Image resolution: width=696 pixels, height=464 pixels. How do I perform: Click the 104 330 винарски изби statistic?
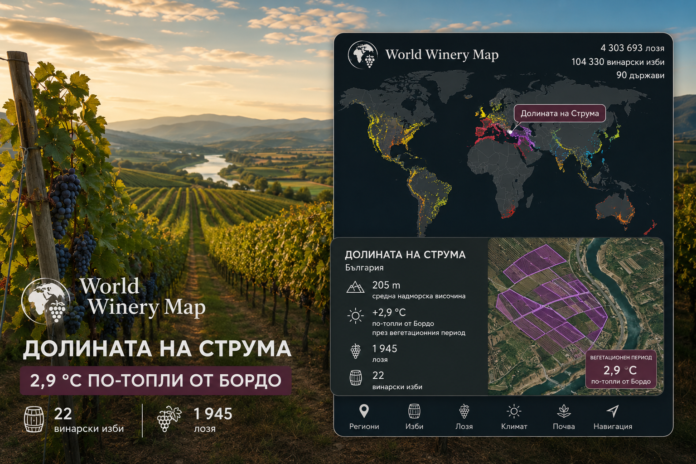click(x=617, y=62)
